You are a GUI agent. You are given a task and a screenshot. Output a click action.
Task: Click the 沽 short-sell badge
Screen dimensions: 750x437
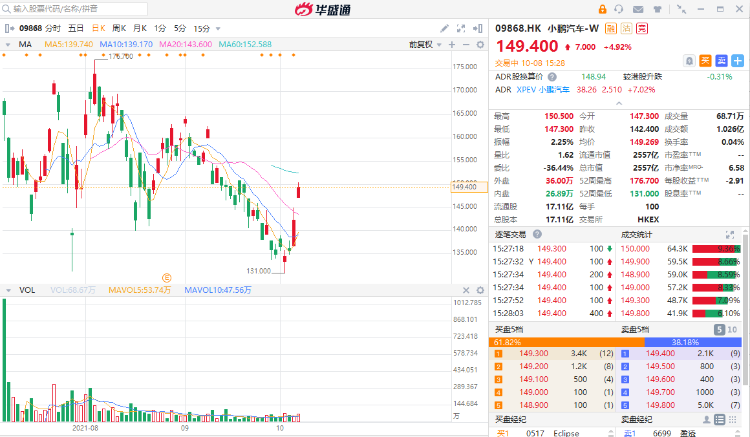coord(626,29)
